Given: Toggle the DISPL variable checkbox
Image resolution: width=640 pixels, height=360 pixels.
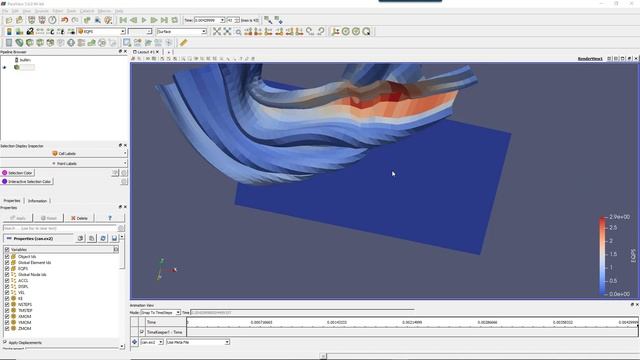Looking at the screenshot, I should click(x=7, y=287).
